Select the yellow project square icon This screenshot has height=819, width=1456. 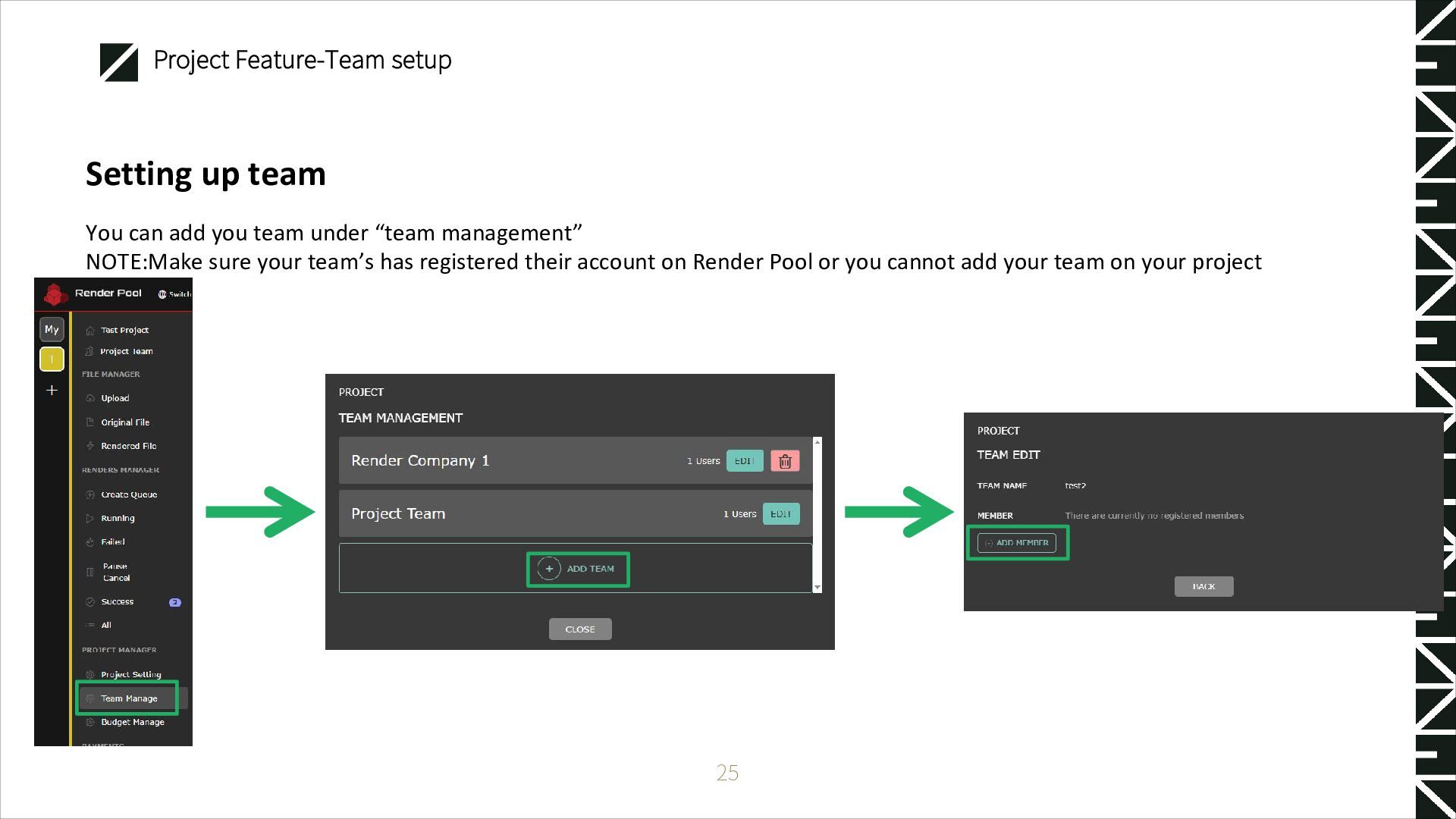(x=52, y=359)
